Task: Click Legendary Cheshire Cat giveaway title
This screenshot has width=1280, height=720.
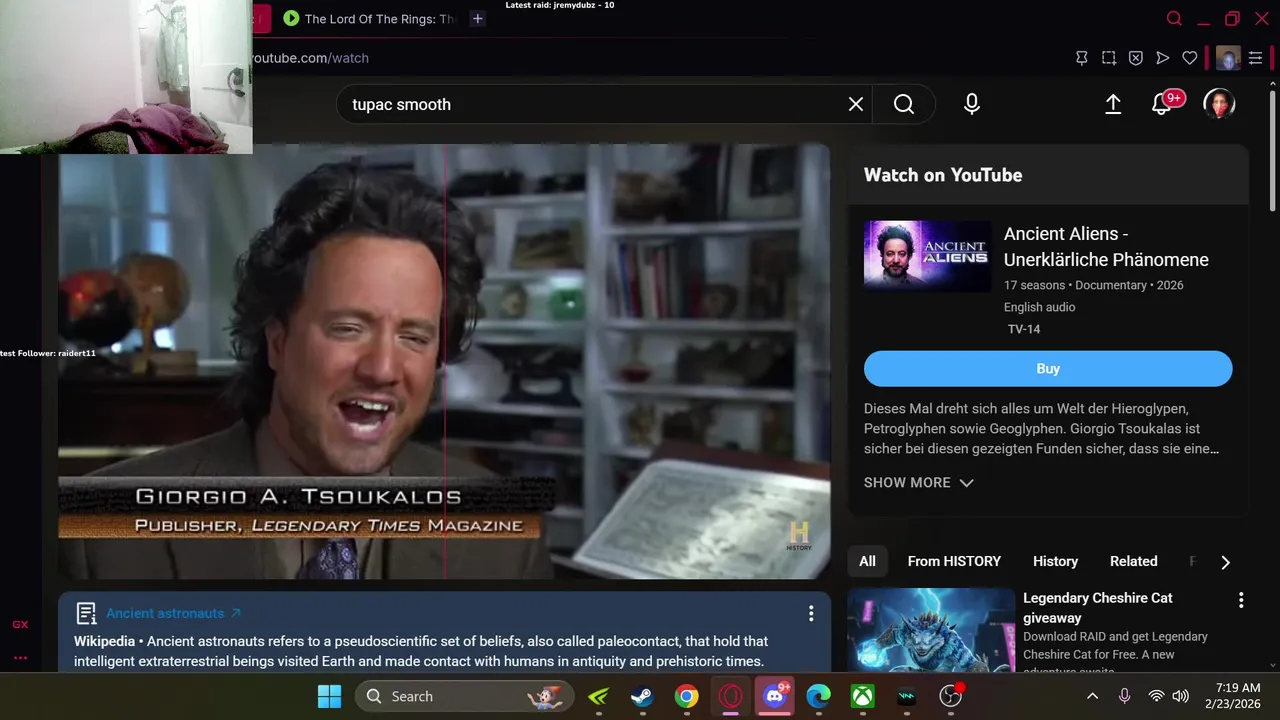Action: 1098,608
